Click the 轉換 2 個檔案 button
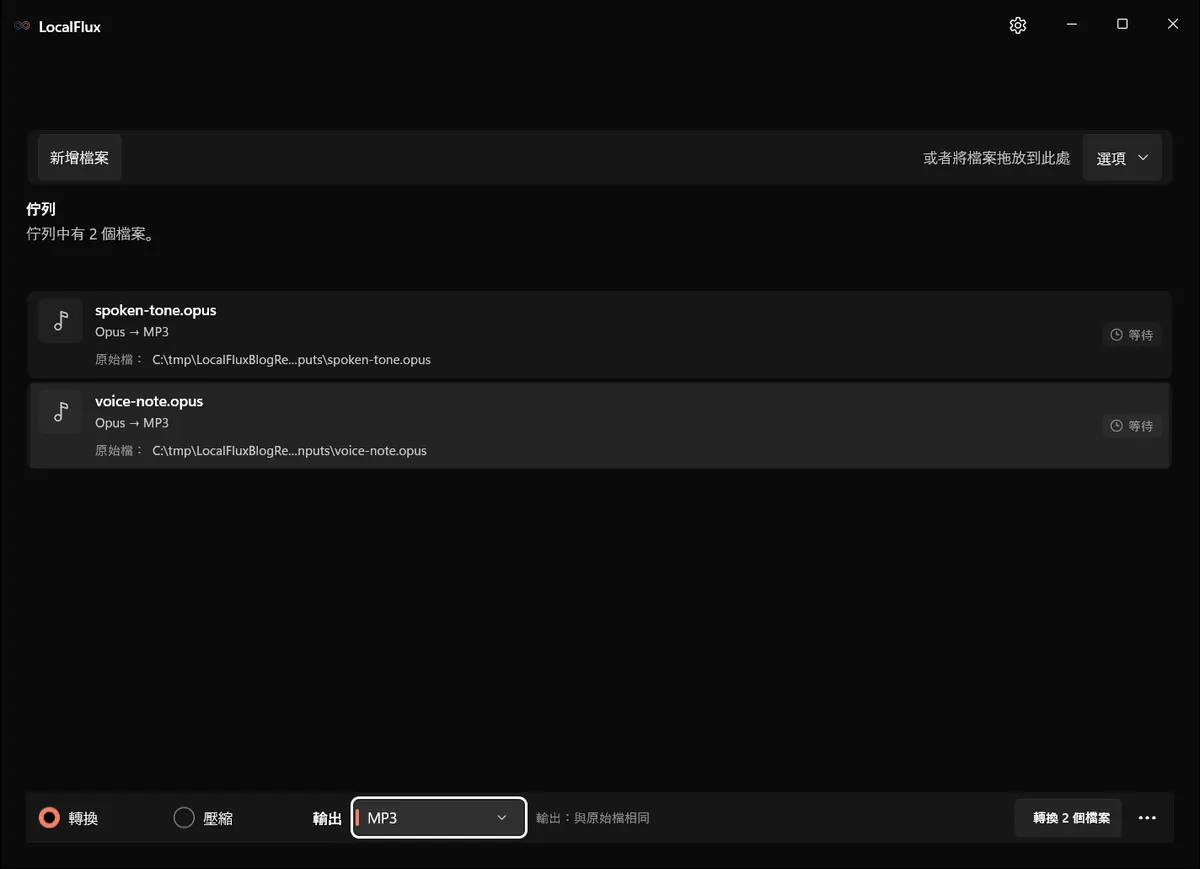Viewport: 1200px width, 869px height. [1069, 818]
